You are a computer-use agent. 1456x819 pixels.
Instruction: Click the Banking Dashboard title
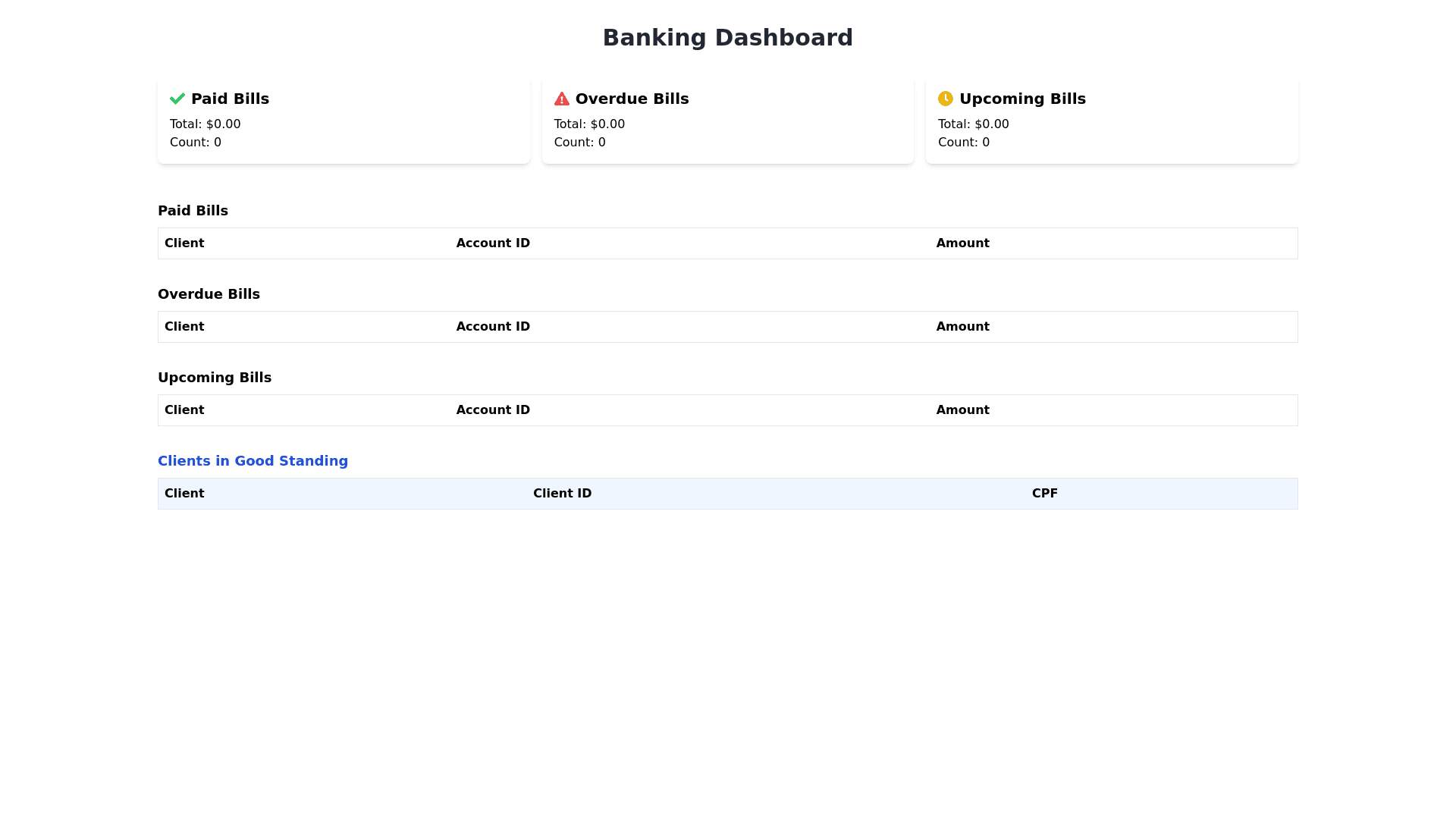tap(727, 38)
